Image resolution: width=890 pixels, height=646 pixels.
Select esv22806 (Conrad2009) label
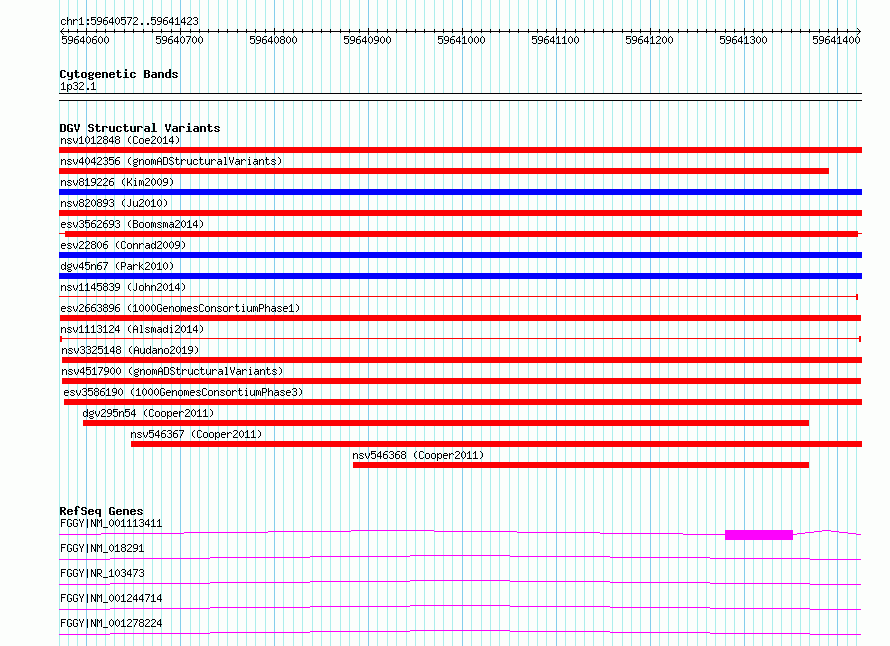point(123,245)
